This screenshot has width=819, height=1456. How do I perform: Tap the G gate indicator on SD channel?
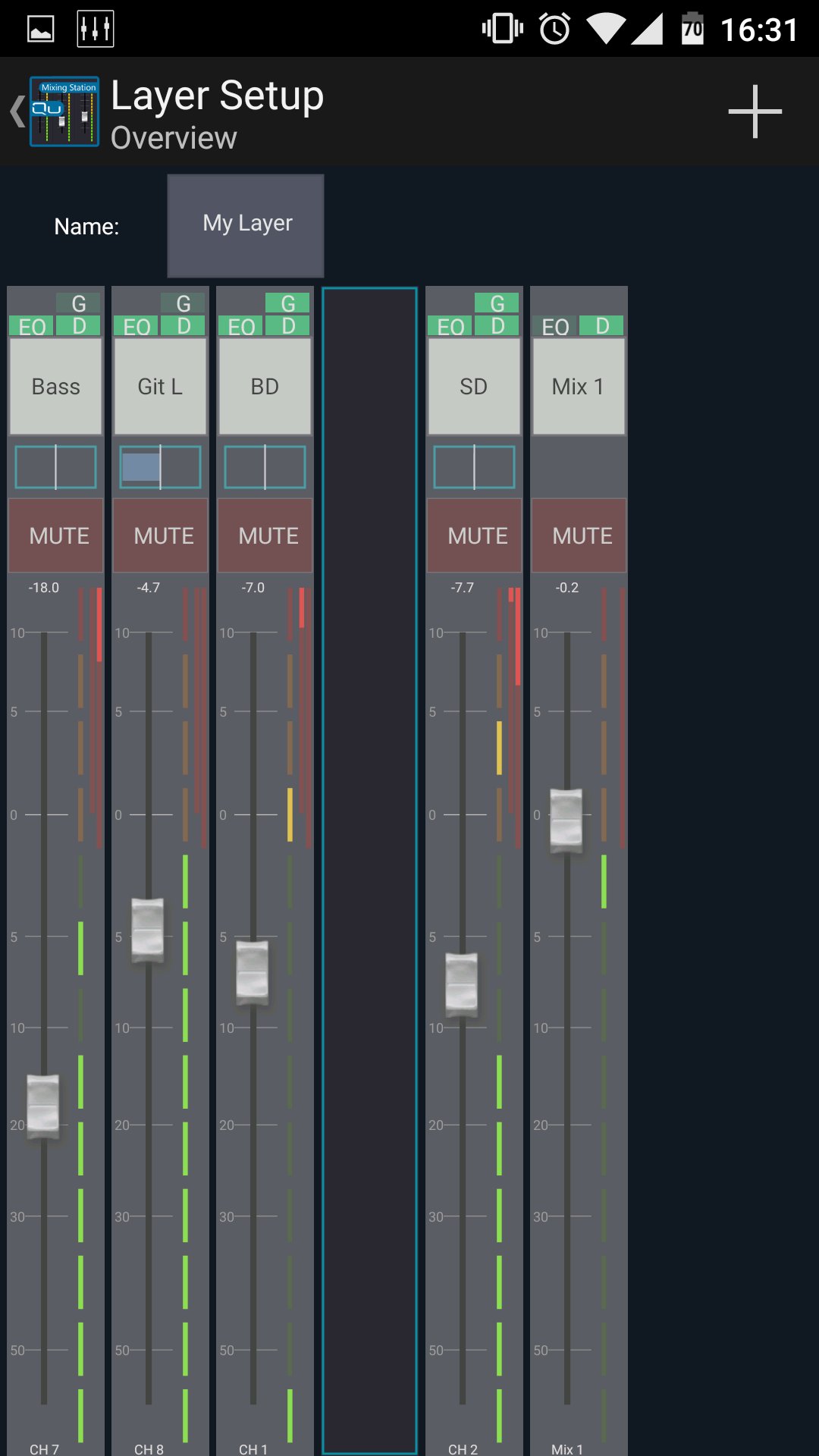[x=497, y=303]
